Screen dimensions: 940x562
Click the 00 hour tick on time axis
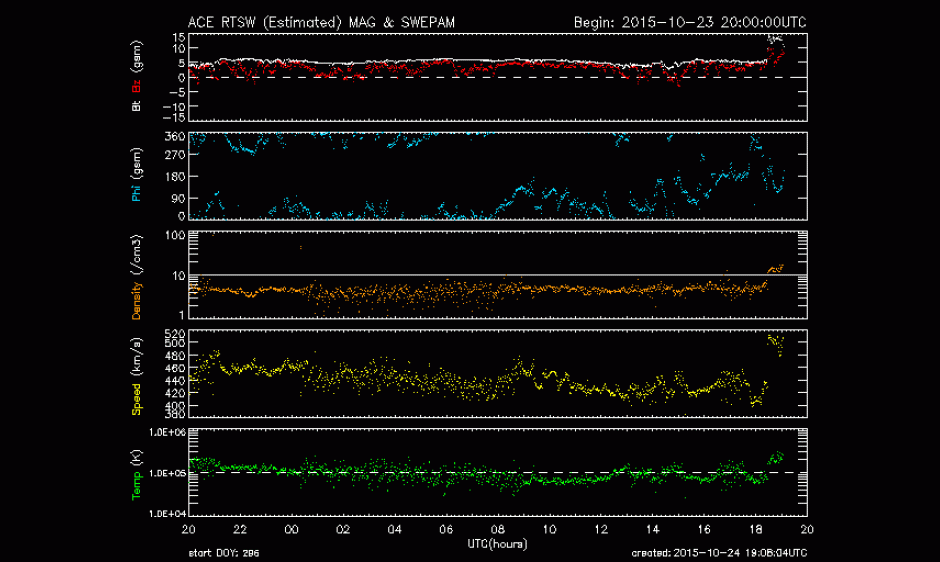coord(292,528)
